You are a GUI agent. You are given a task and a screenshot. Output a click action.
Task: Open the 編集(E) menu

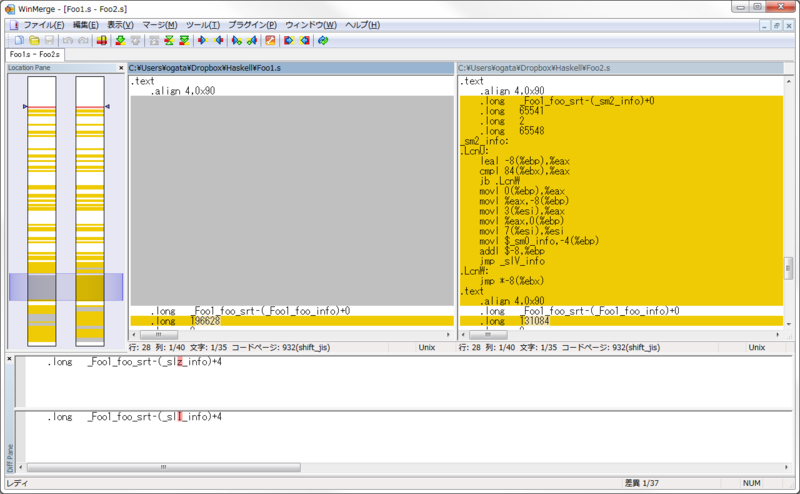(85, 25)
